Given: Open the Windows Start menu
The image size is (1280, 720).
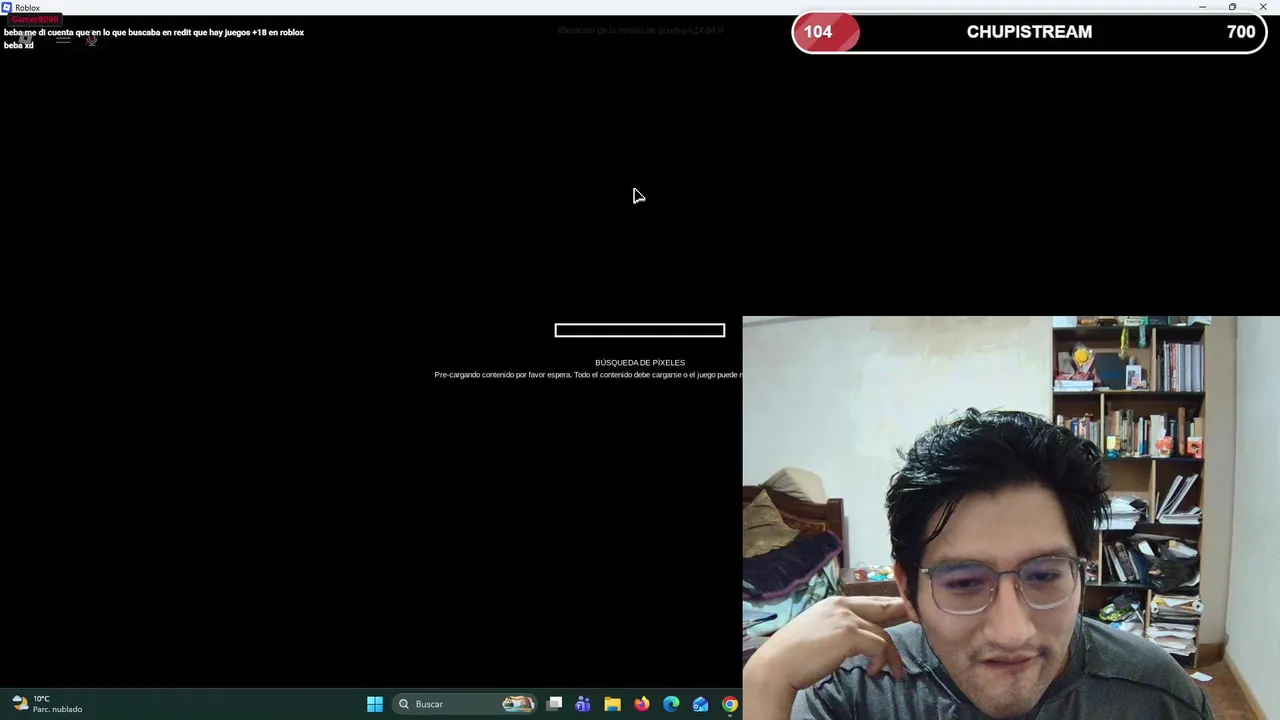Looking at the screenshot, I should [x=375, y=704].
